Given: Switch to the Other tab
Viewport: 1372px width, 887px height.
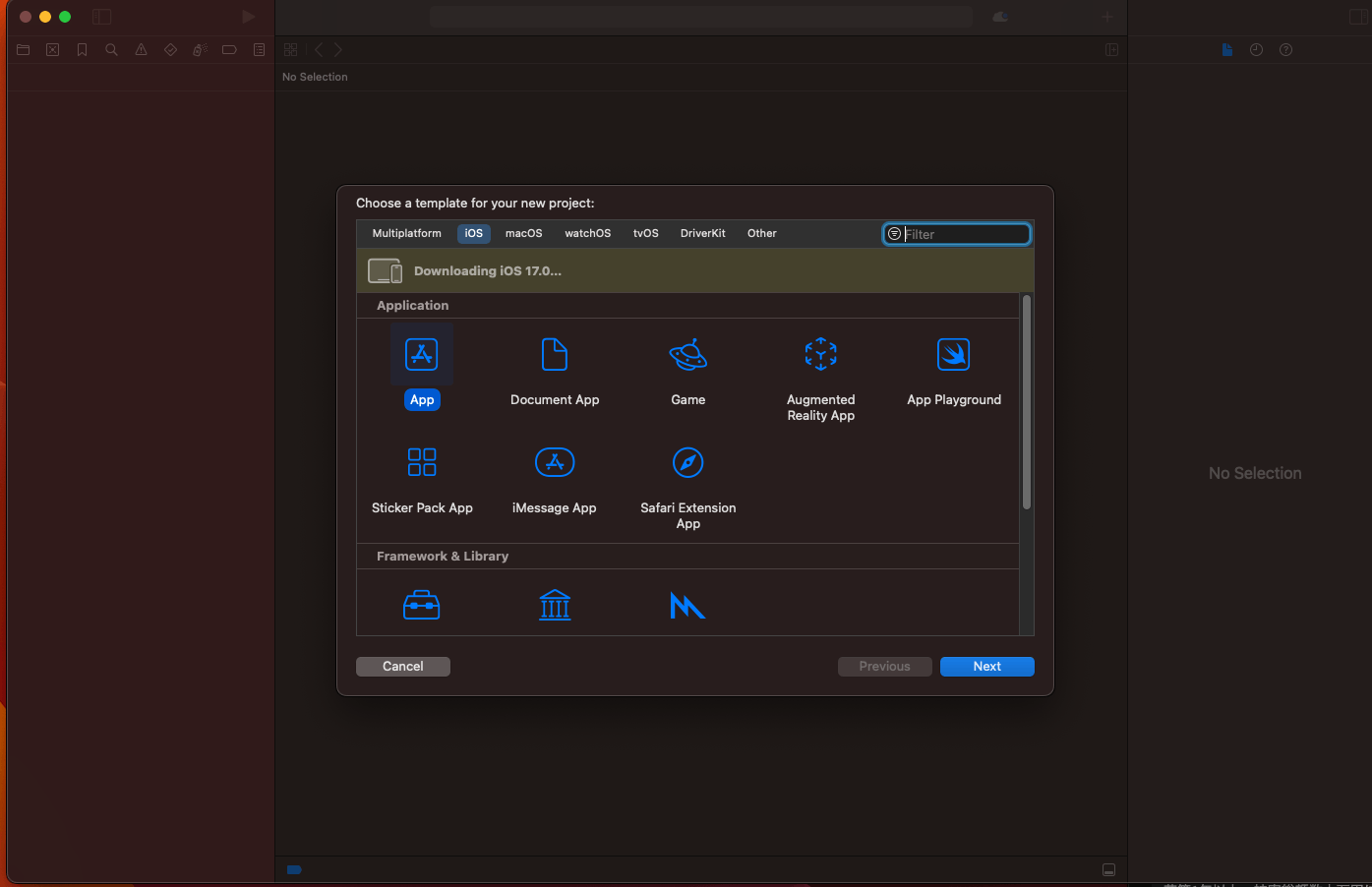Looking at the screenshot, I should [762, 234].
